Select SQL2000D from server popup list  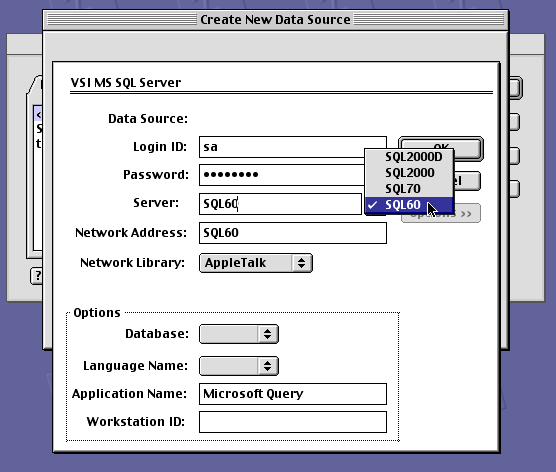[x=409, y=157]
